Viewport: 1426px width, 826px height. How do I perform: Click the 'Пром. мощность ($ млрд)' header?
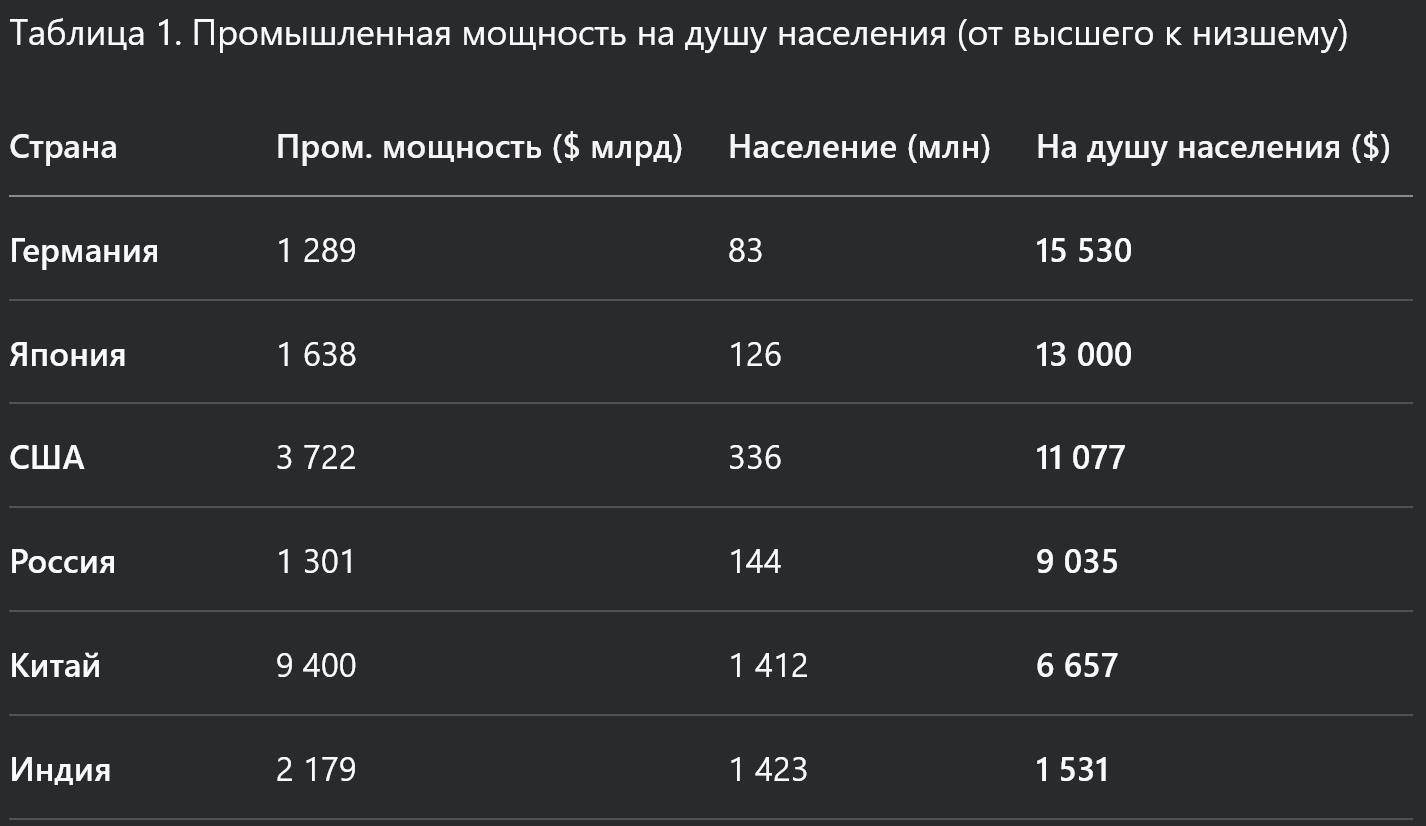point(479,147)
